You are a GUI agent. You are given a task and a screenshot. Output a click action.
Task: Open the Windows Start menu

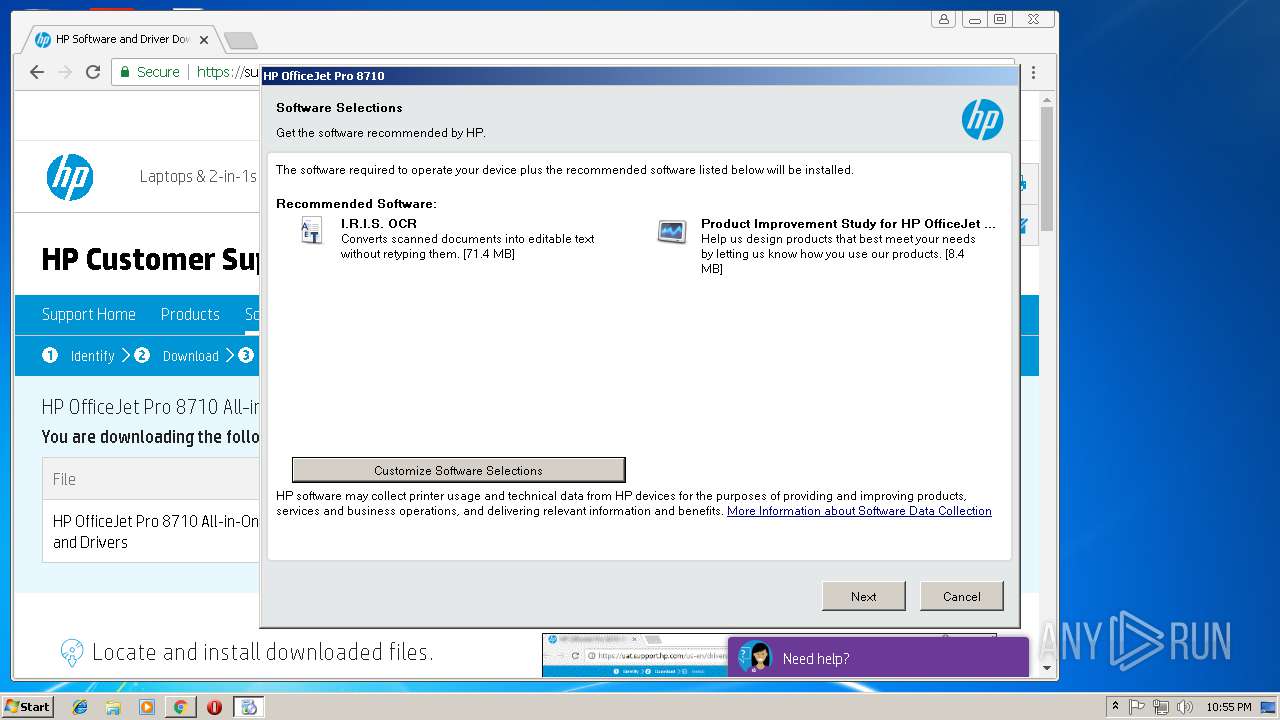[27, 707]
